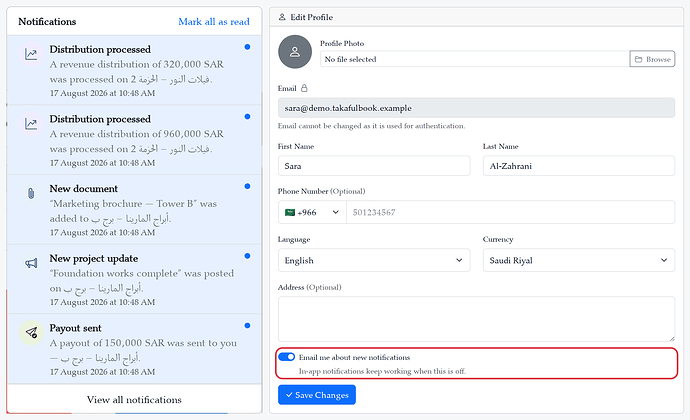Click the Address text area

click(x=476, y=319)
